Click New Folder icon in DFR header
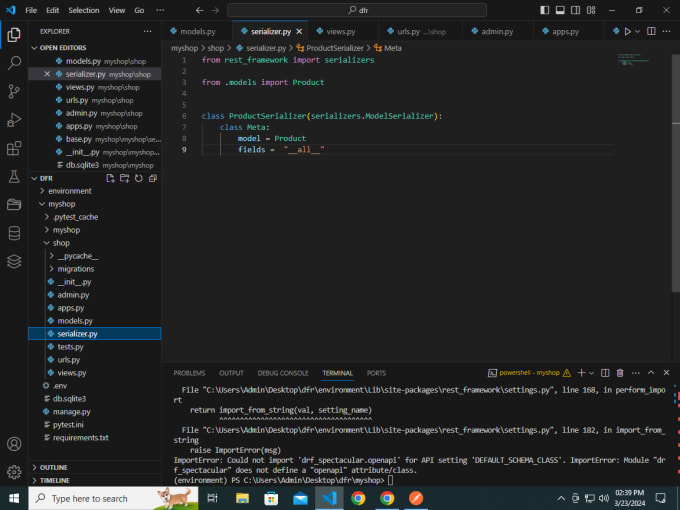The image size is (680, 510). [124, 178]
